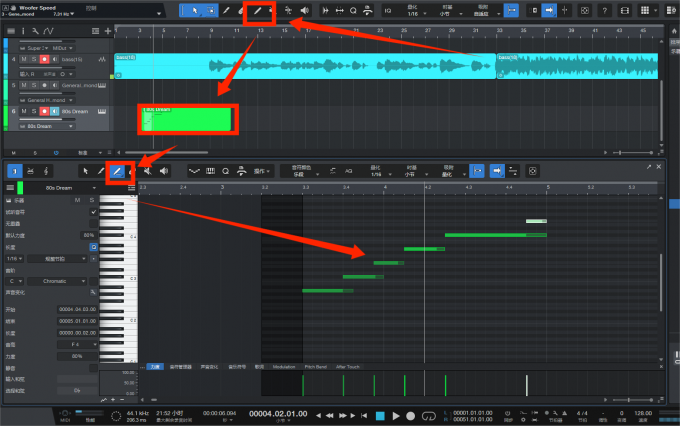Solo the 80s Dream track
Screen dimensions: 680x426
coord(34,112)
